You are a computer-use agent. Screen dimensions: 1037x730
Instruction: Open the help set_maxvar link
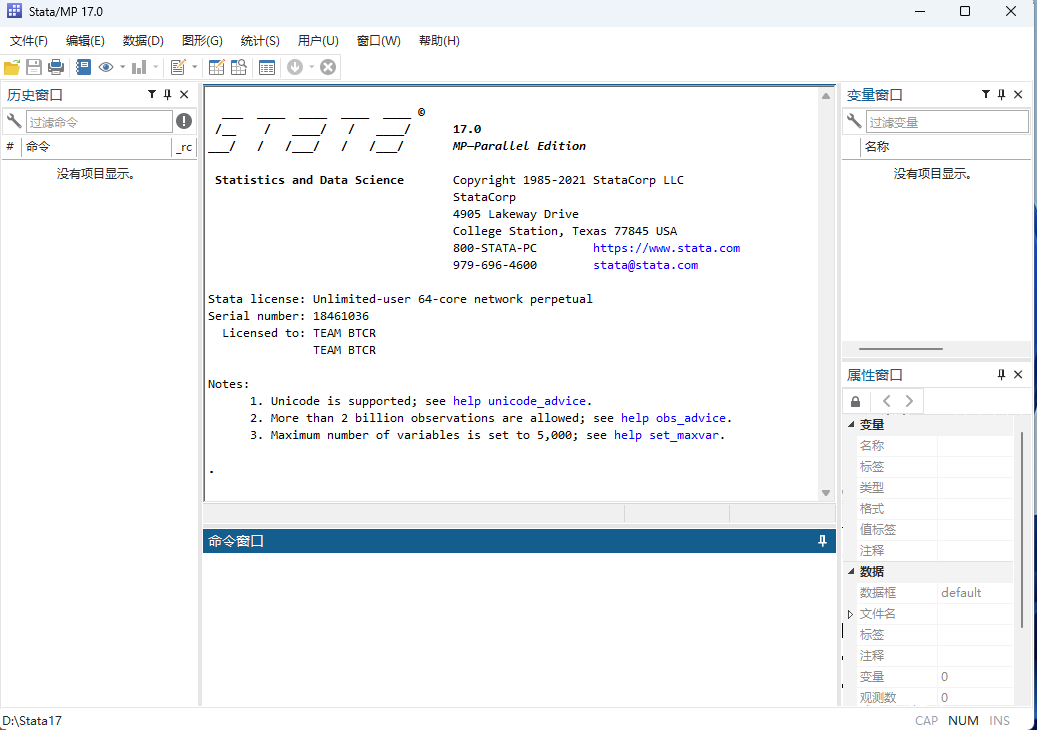pyautogui.click(x=666, y=435)
